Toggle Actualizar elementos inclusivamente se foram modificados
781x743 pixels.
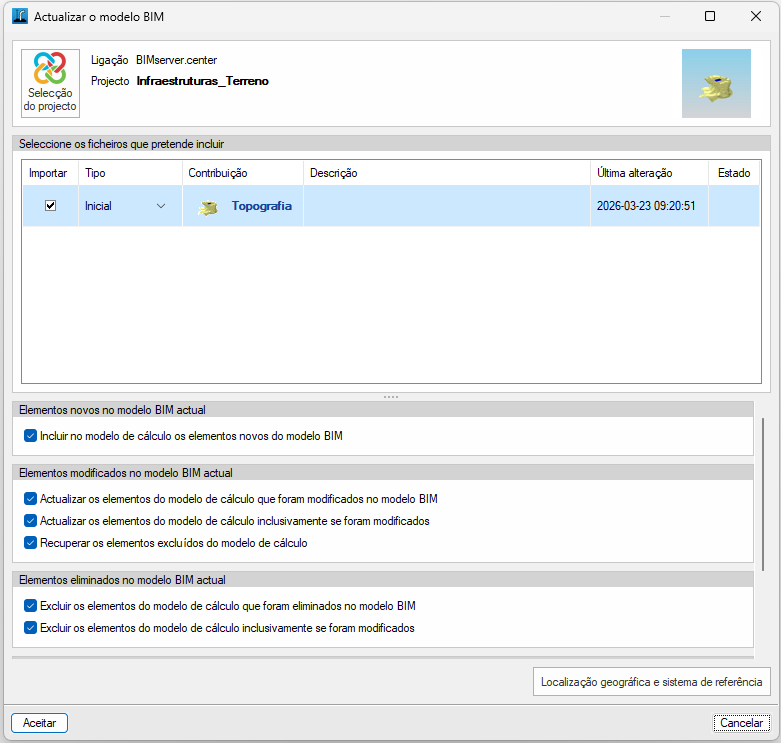point(30,520)
